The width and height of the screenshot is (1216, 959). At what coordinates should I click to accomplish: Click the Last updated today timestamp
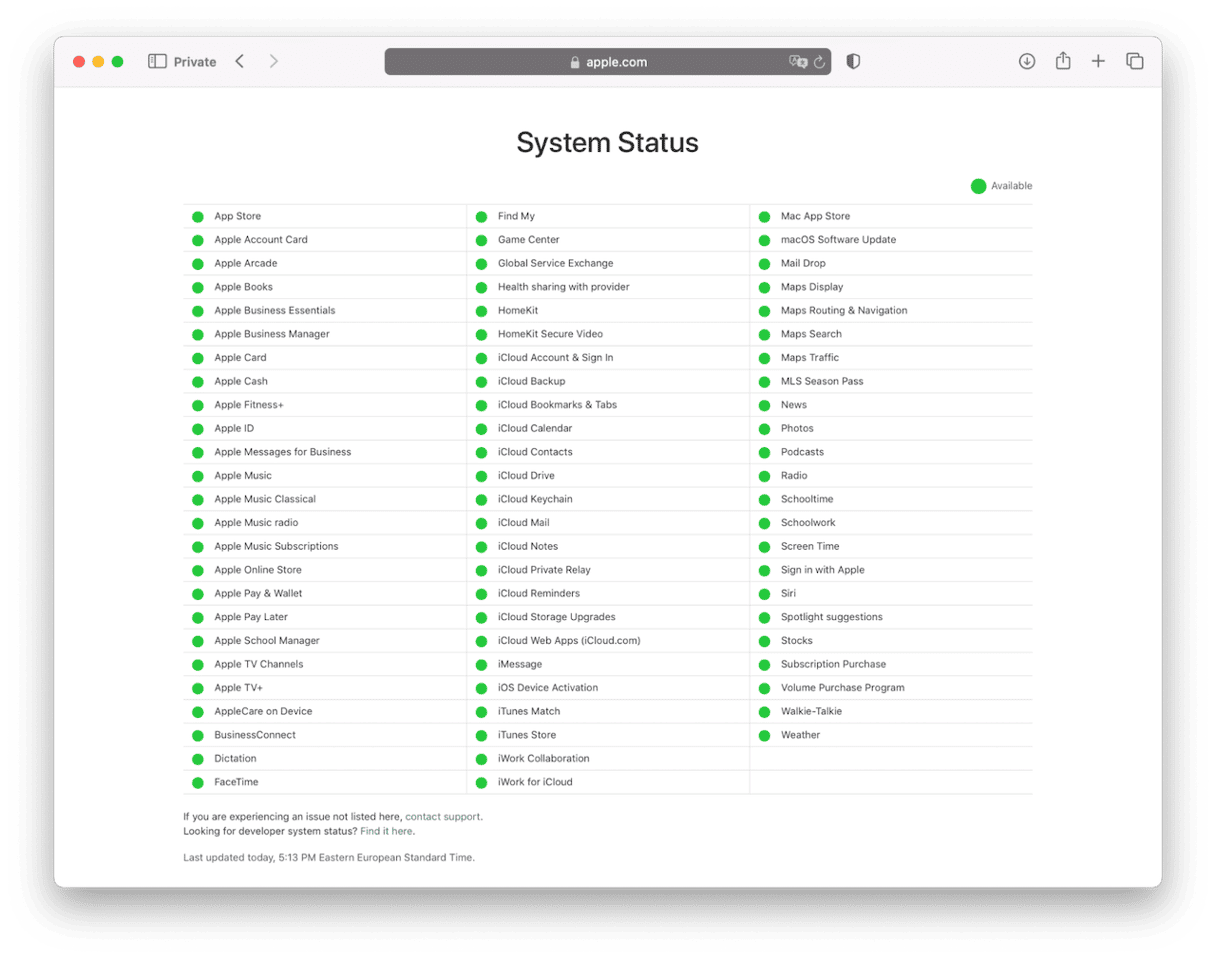pos(329,857)
